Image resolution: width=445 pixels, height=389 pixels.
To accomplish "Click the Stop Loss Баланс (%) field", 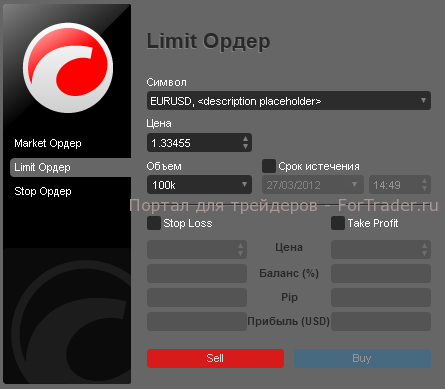I will [197, 273].
